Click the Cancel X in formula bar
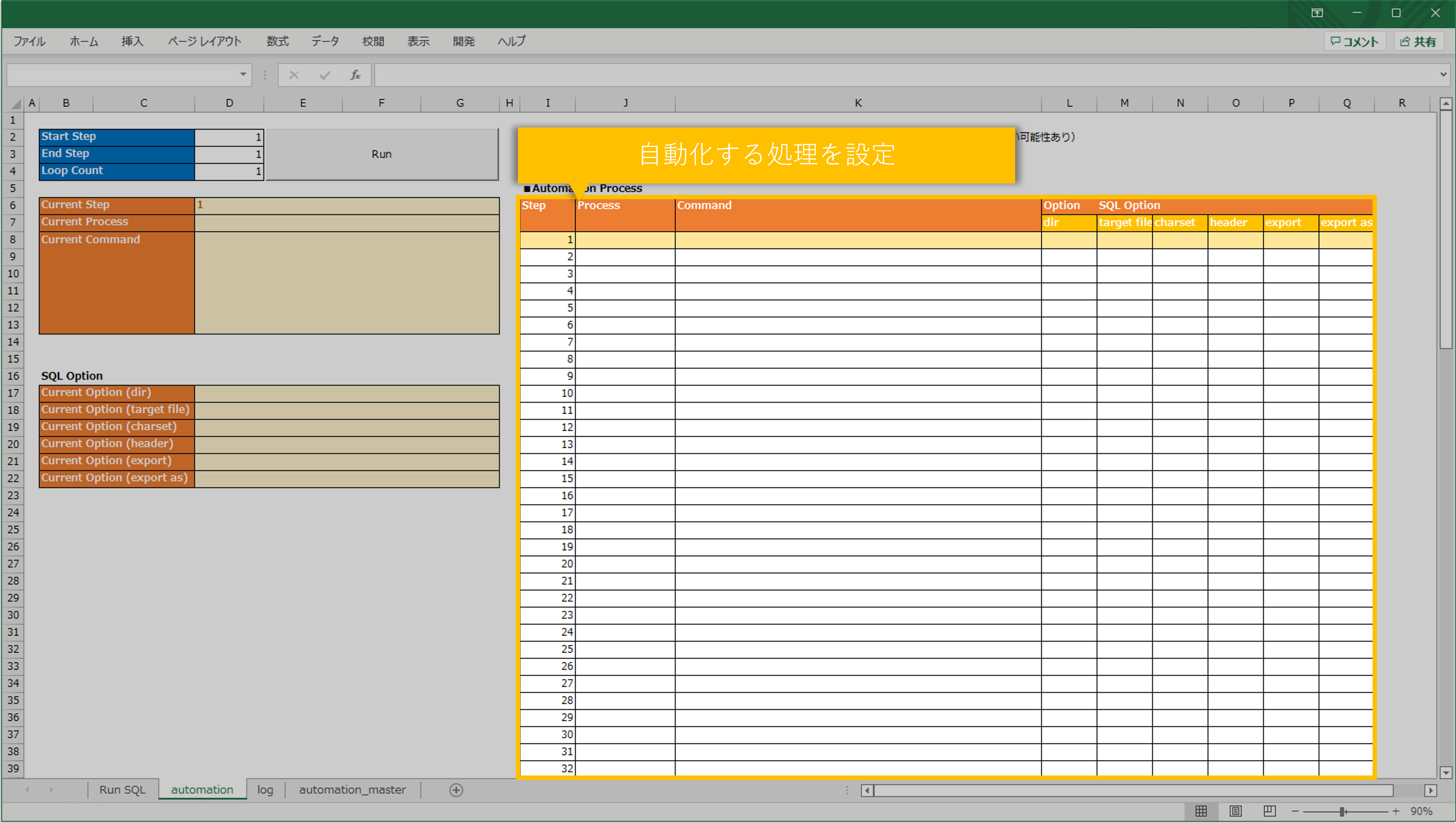 [x=293, y=75]
